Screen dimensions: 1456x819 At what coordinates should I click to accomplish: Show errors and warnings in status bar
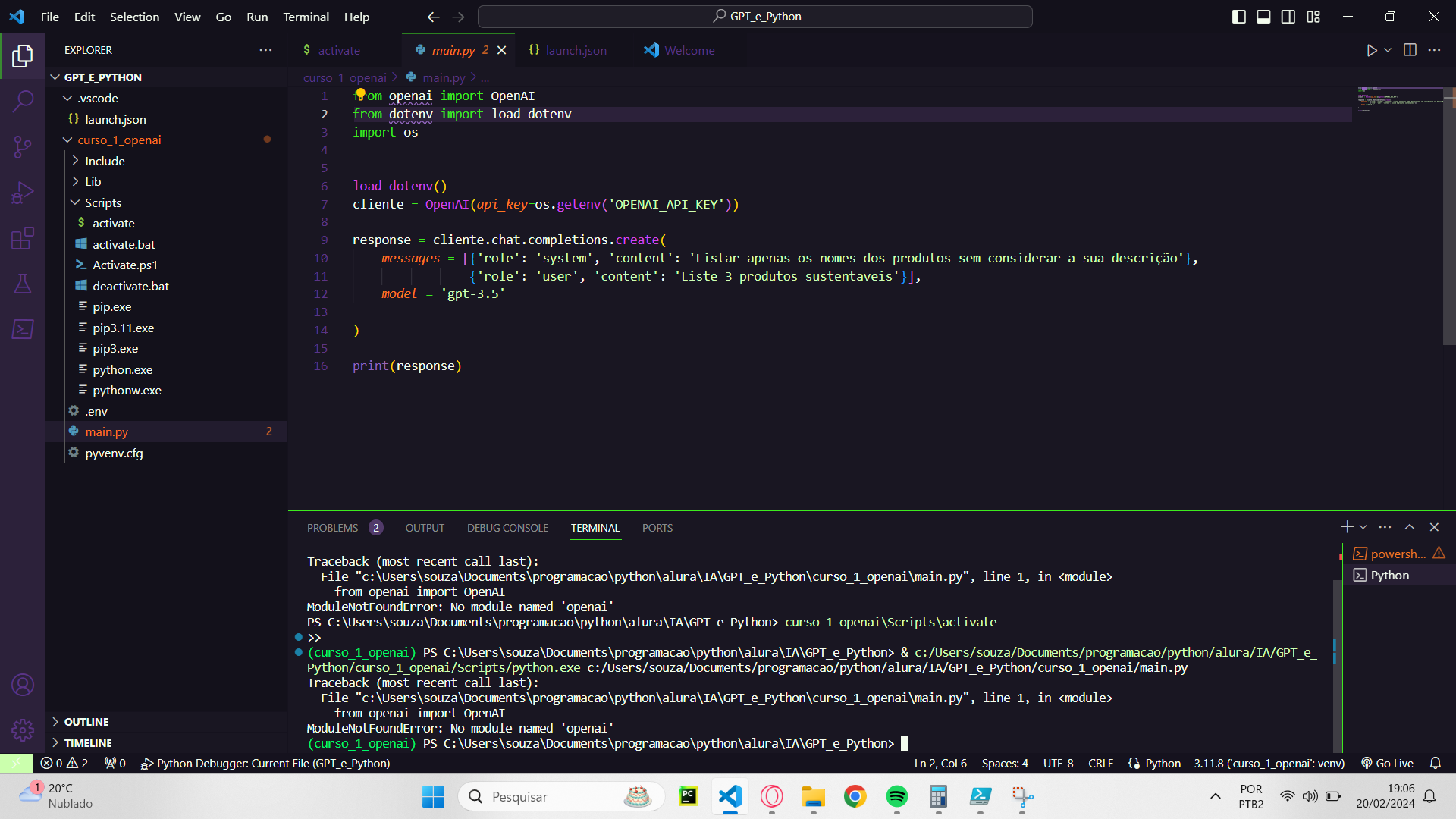tap(64, 764)
